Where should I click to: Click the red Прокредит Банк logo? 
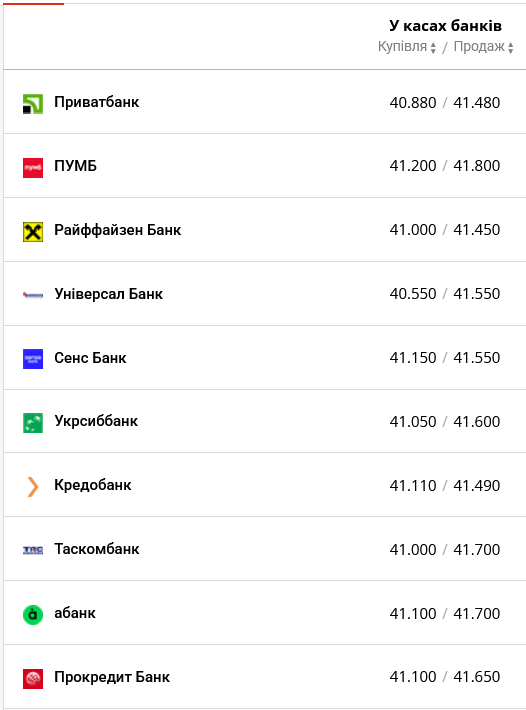(33, 679)
